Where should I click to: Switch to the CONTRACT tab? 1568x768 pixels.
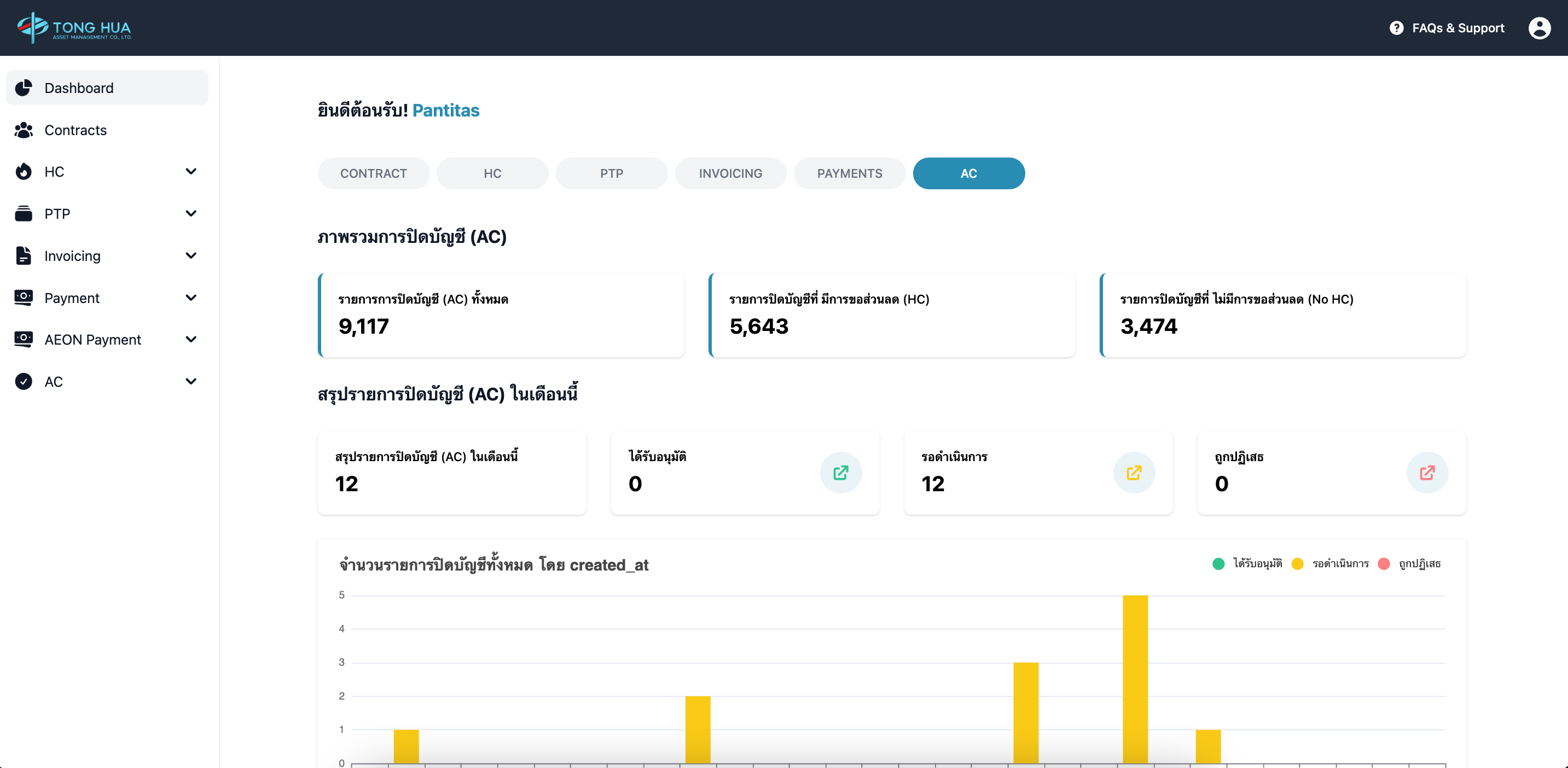(x=373, y=173)
